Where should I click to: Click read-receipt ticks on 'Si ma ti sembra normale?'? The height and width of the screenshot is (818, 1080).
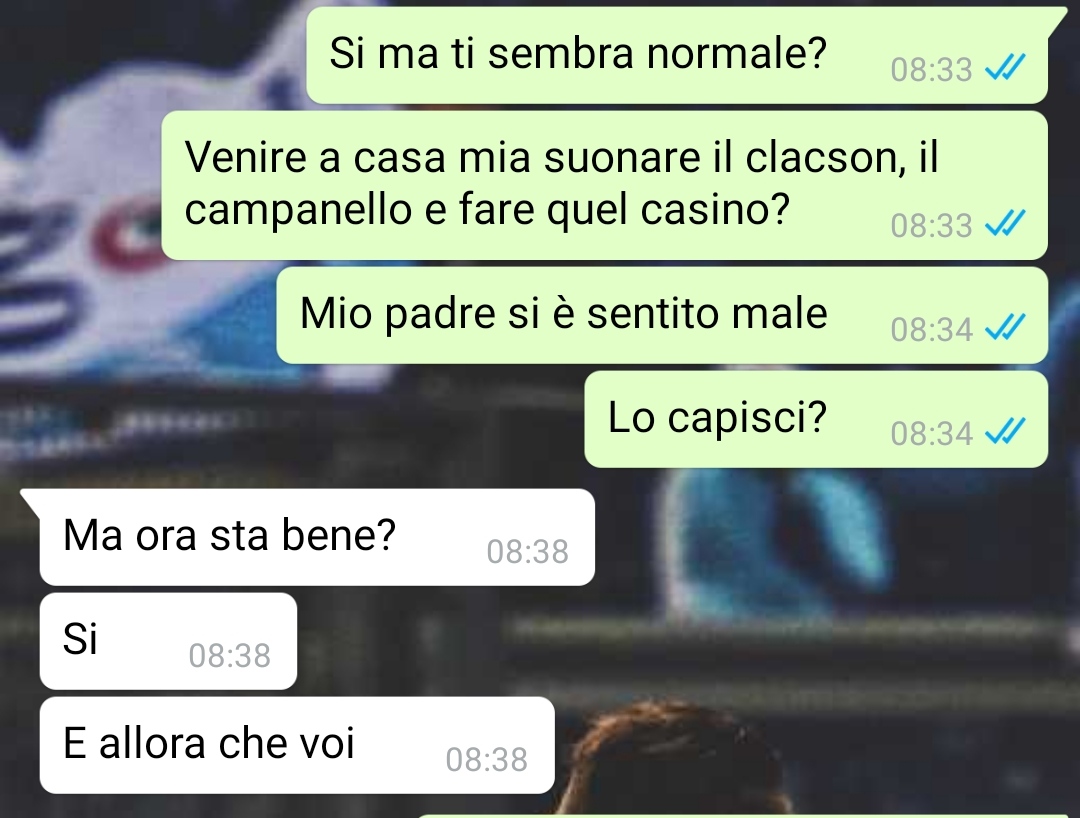[1006, 67]
